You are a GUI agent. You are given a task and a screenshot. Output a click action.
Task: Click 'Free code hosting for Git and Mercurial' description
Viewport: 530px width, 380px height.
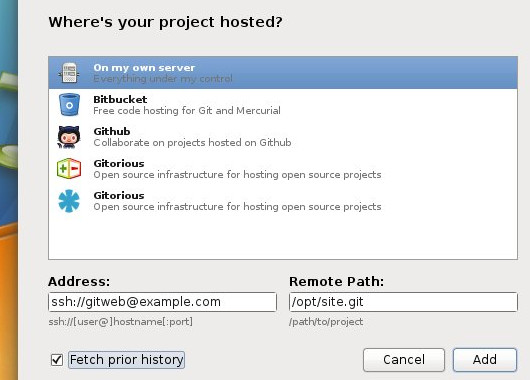tap(187, 111)
